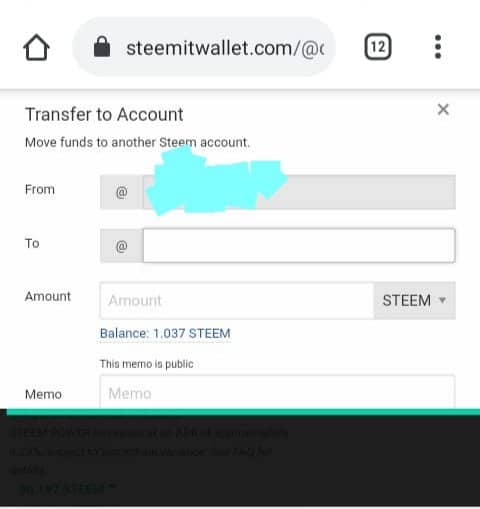Click the "Move funds to another Steem account" text
This screenshot has height=509, width=480.
click(x=137, y=142)
